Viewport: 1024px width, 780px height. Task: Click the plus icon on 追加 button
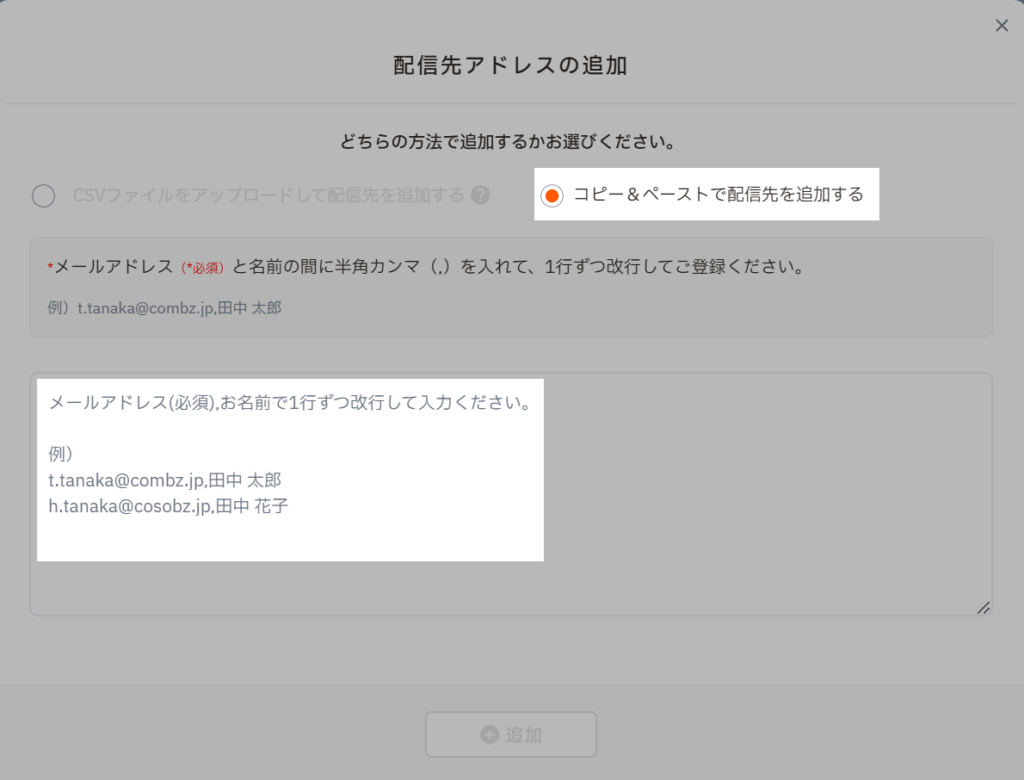pos(489,735)
